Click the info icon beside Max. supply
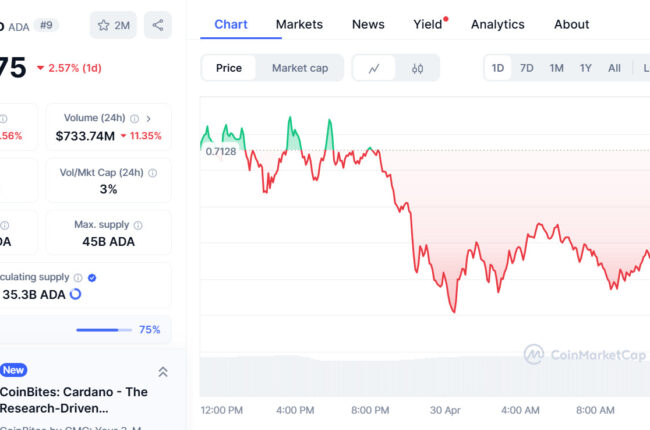Image resolution: width=650 pixels, height=430 pixels. pos(138,226)
